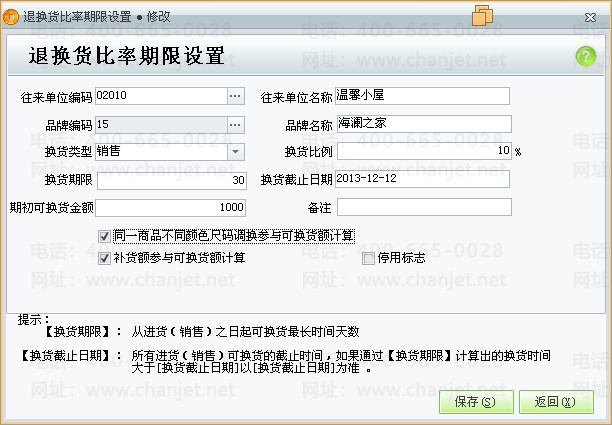Enable the 停用标志 checkbox
The image size is (612, 425).
(x=368, y=258)
